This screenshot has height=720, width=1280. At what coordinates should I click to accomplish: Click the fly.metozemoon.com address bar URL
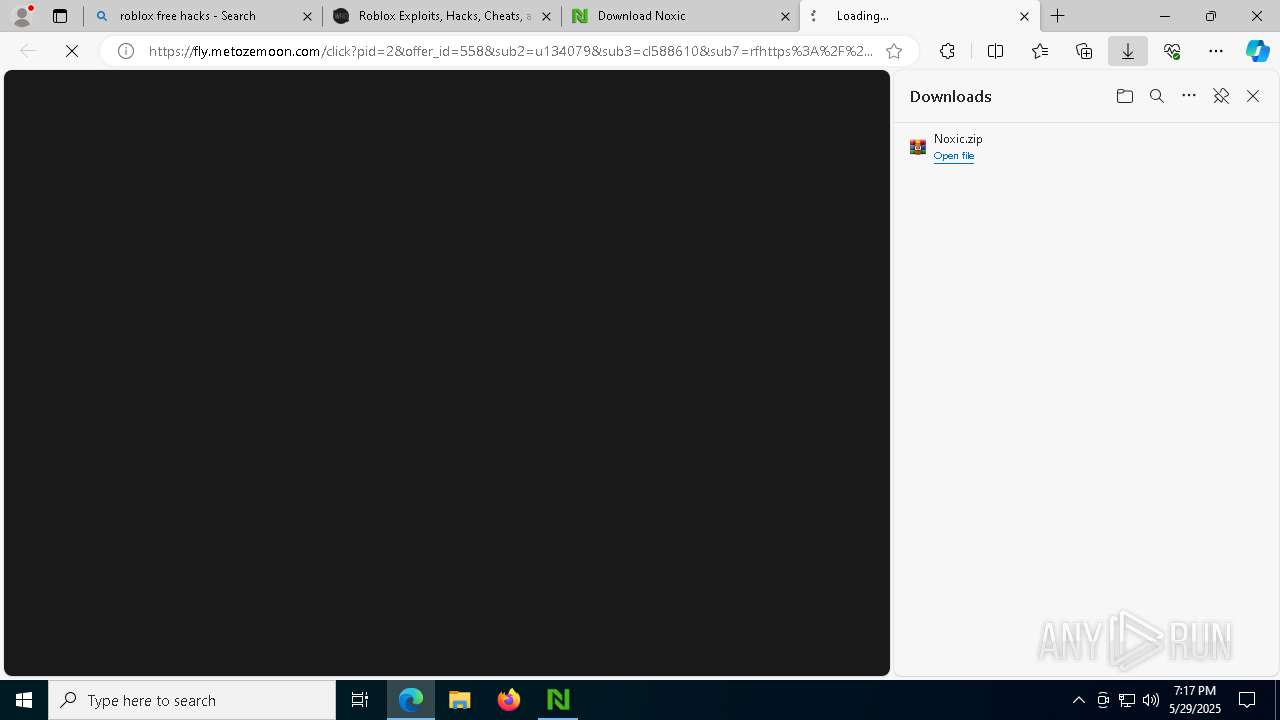click(510, 51)
